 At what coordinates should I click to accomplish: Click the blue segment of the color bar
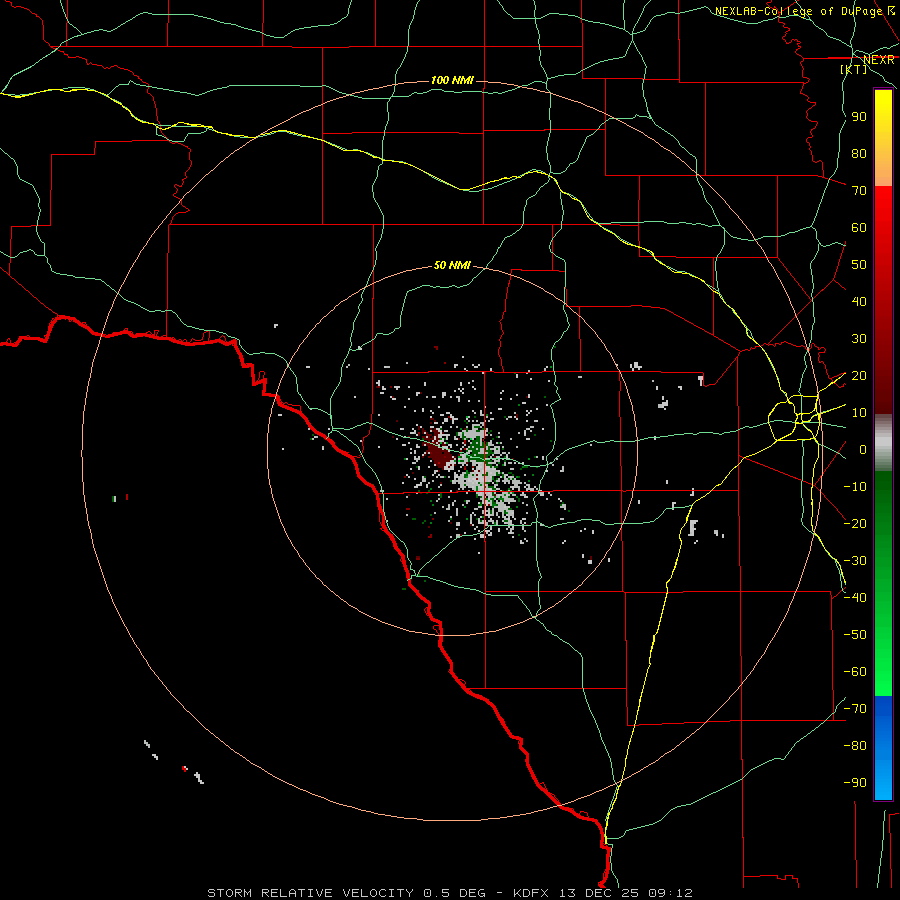pos(883,748)
